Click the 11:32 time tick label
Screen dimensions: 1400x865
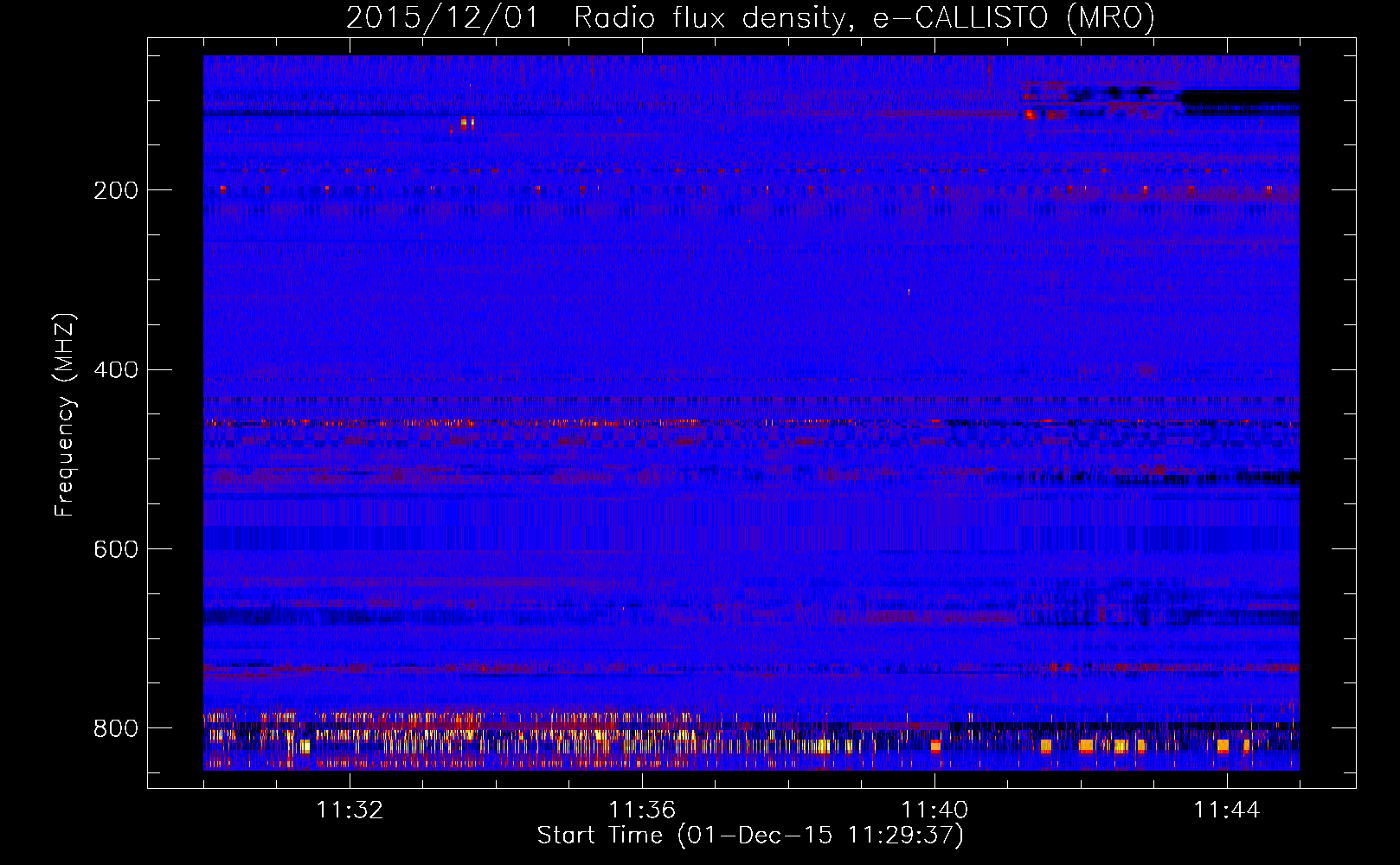(x=350, y=811)
